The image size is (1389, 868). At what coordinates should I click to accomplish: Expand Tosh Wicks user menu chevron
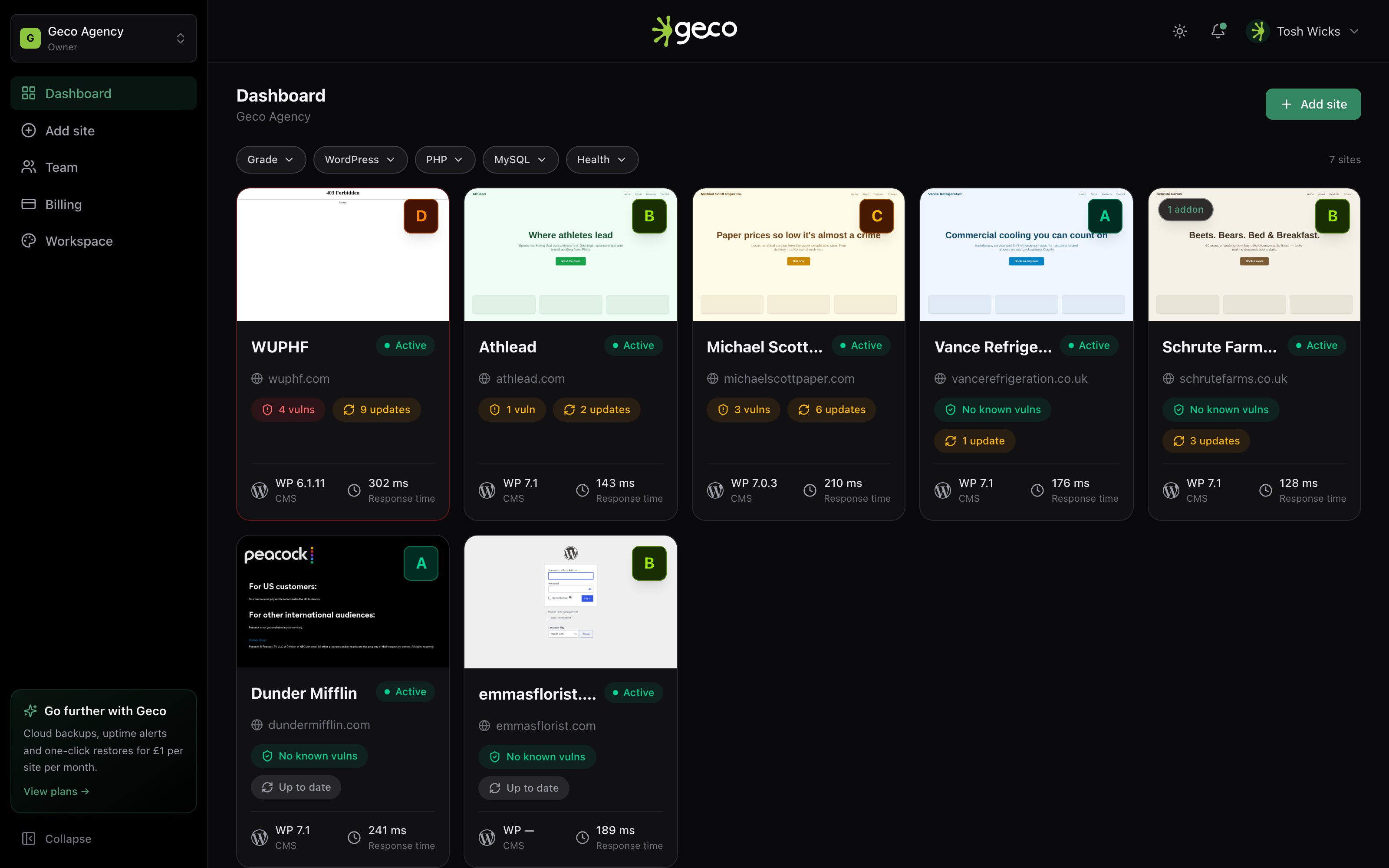(1355, 31)
